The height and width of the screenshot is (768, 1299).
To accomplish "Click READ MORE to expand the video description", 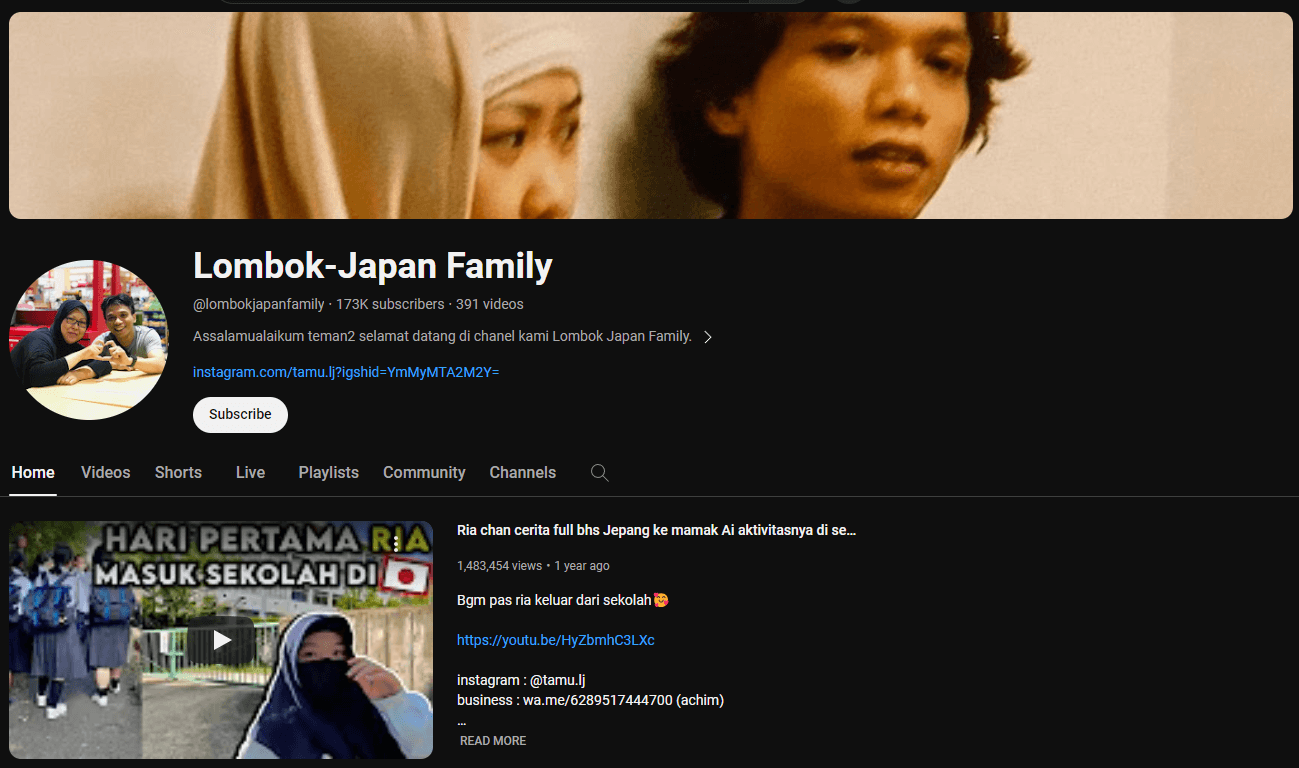I will tap(492, 740).
